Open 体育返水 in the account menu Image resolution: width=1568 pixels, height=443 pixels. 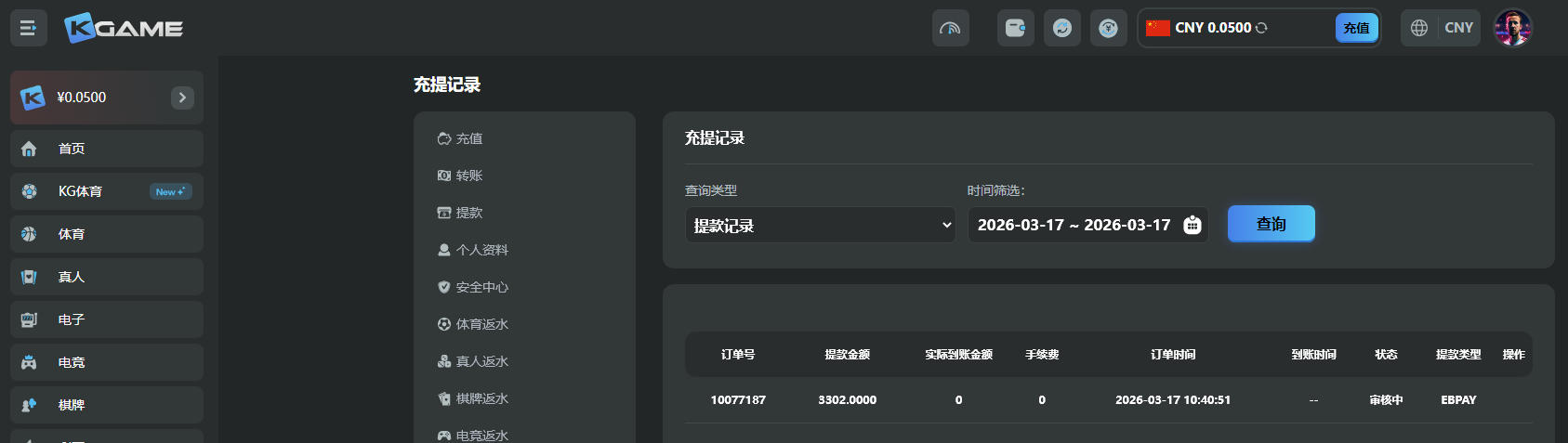click(x=481, y=324)
